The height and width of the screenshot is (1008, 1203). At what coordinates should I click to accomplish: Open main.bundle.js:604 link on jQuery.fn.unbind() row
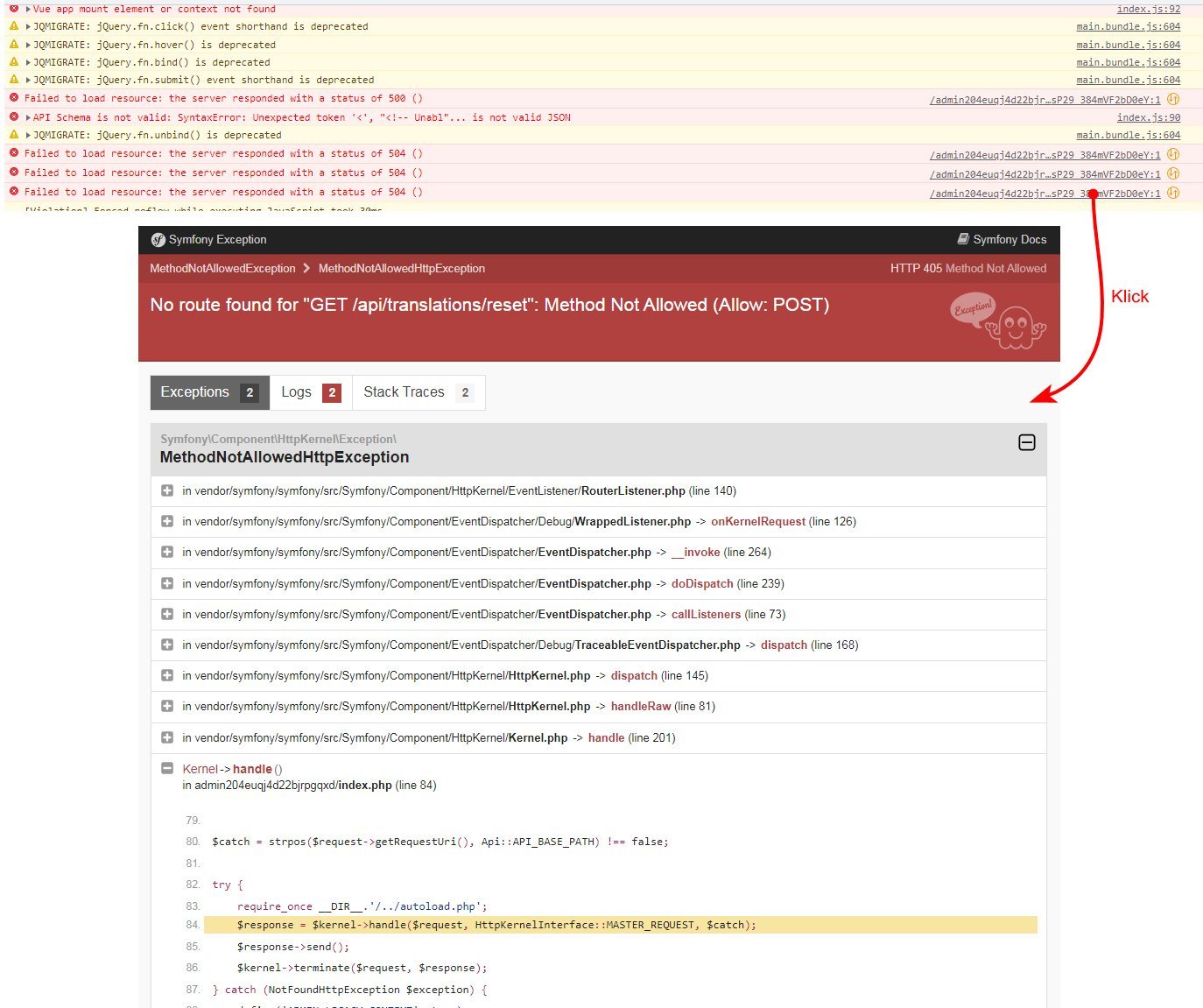pyautogui.click(x=1129, y=135)
